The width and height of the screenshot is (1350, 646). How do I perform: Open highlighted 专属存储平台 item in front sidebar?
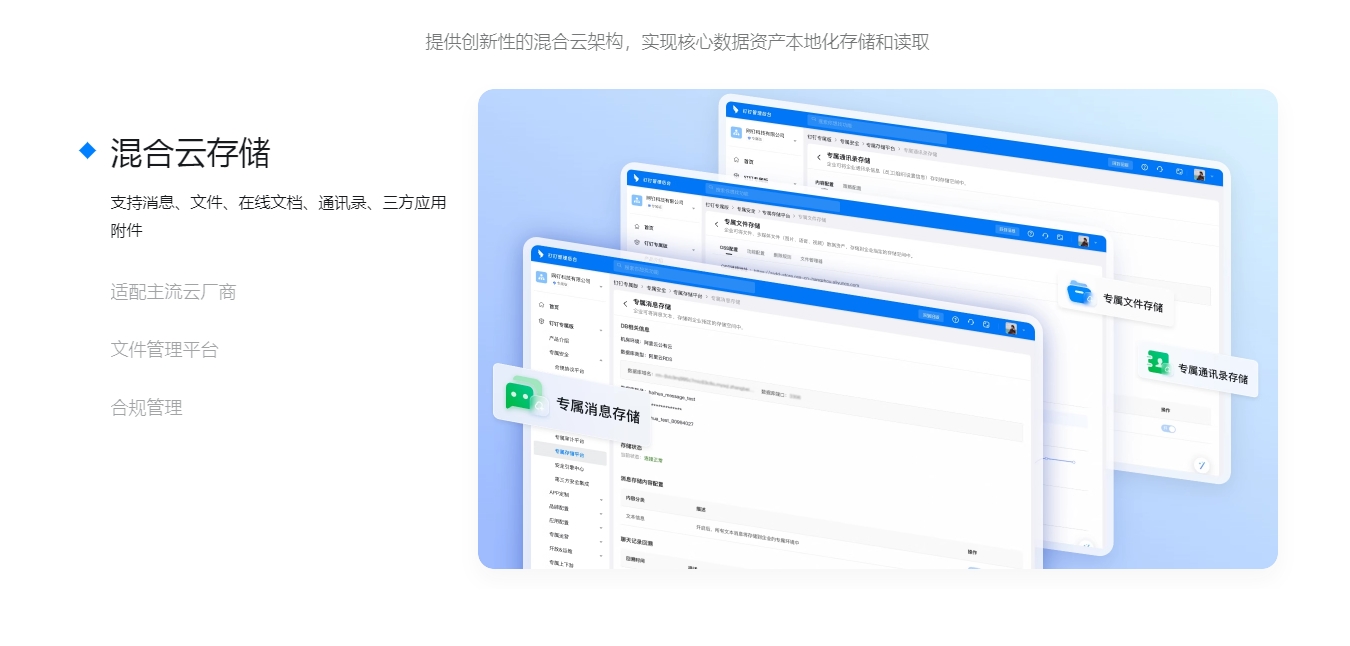570,453
